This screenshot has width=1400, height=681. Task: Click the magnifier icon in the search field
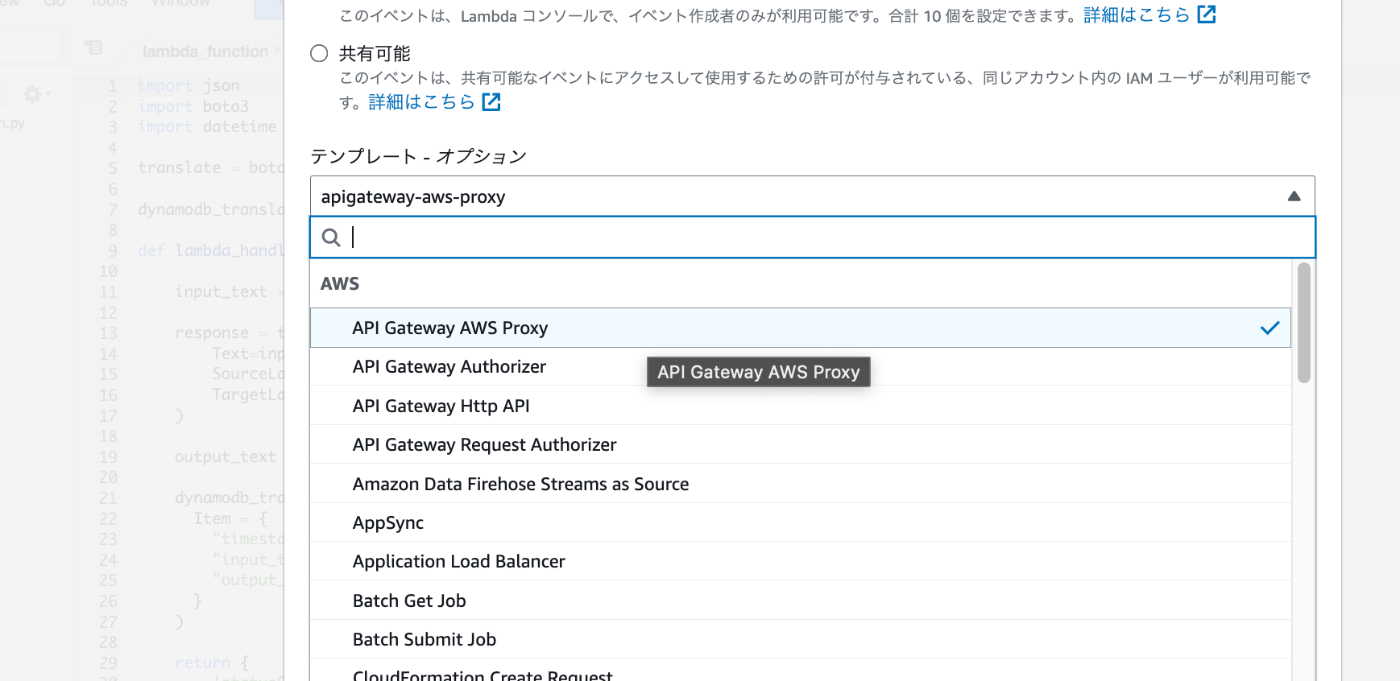click(x=331, y=237)
